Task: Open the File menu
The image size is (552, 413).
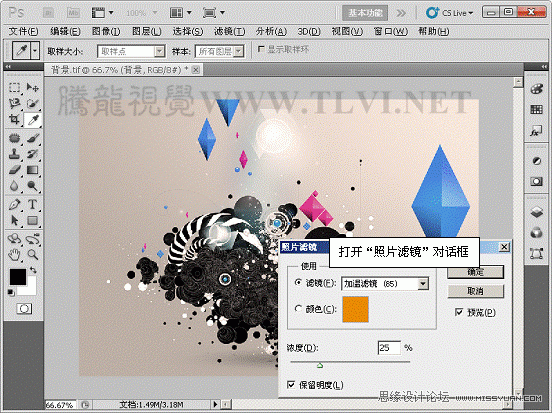Action: (23, 32)
